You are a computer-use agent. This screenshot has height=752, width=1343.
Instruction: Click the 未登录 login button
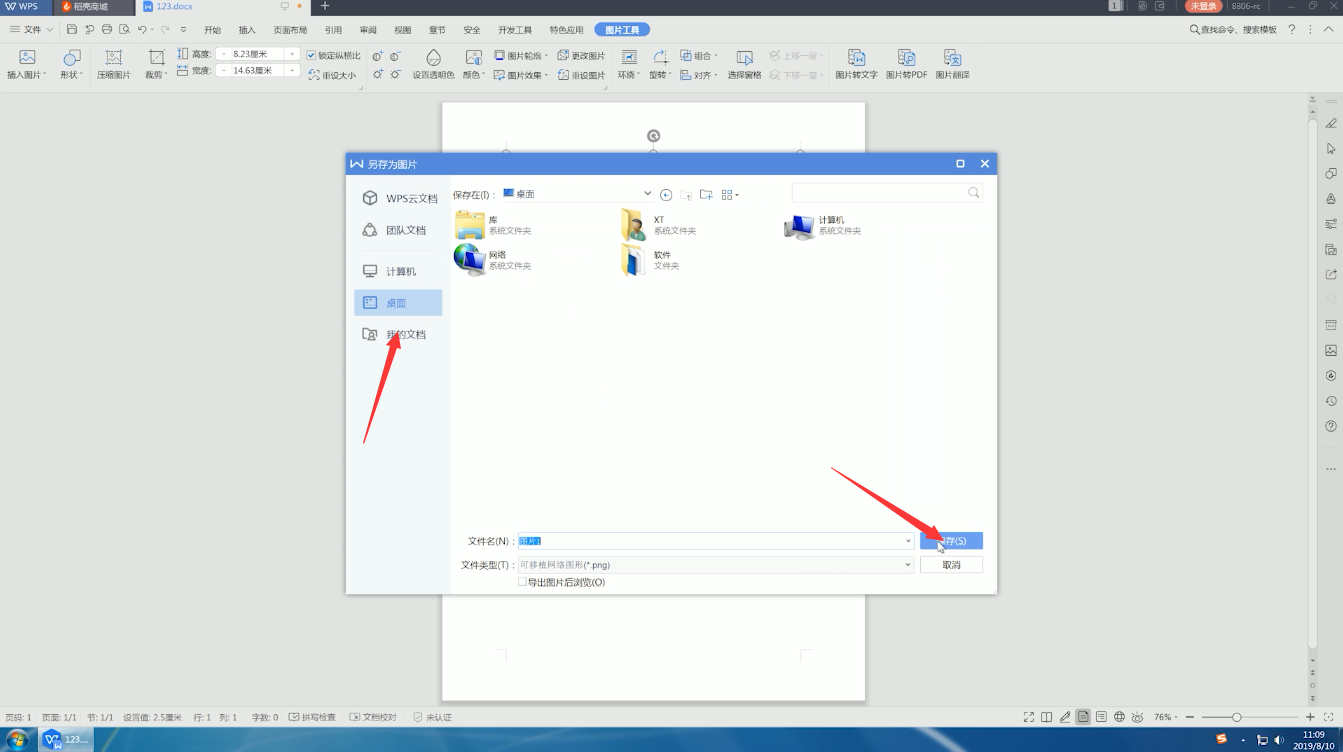[x=1204, y=6]
